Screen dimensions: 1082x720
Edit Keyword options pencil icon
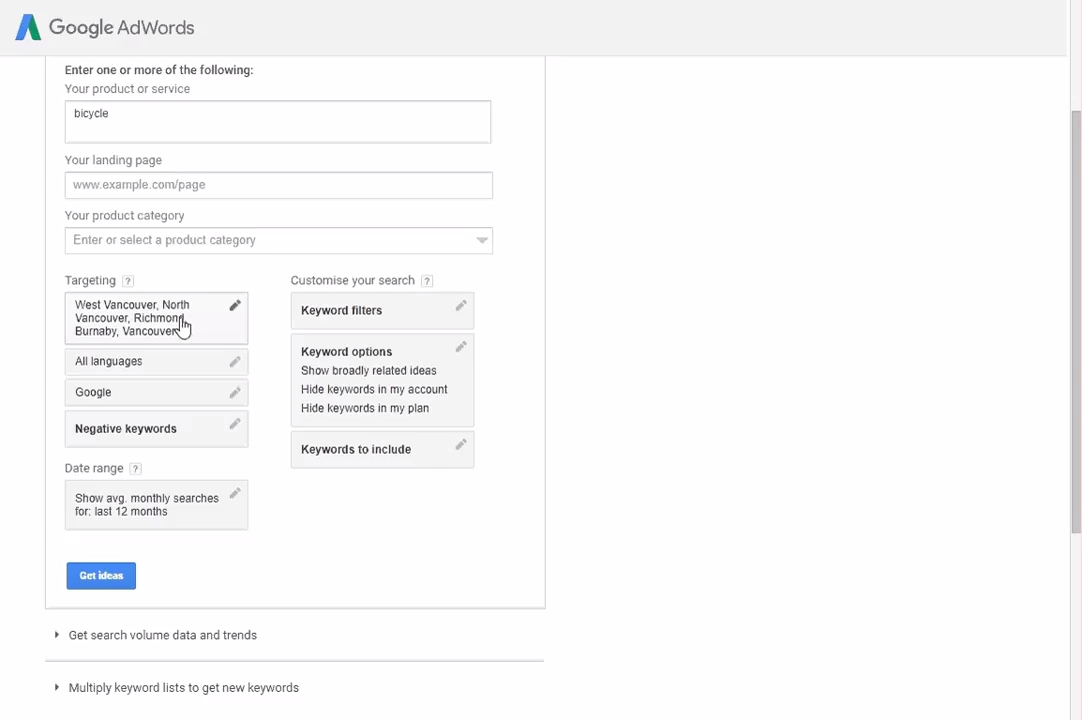461,347
